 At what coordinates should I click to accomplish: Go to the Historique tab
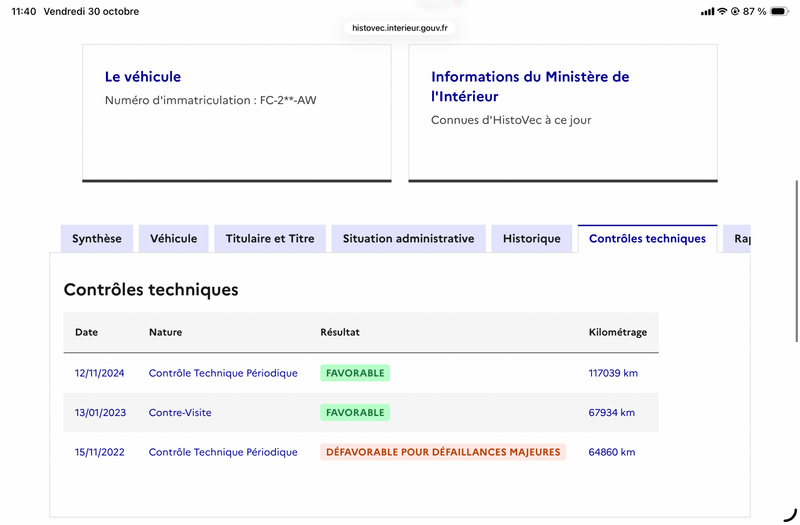[532, 238]
